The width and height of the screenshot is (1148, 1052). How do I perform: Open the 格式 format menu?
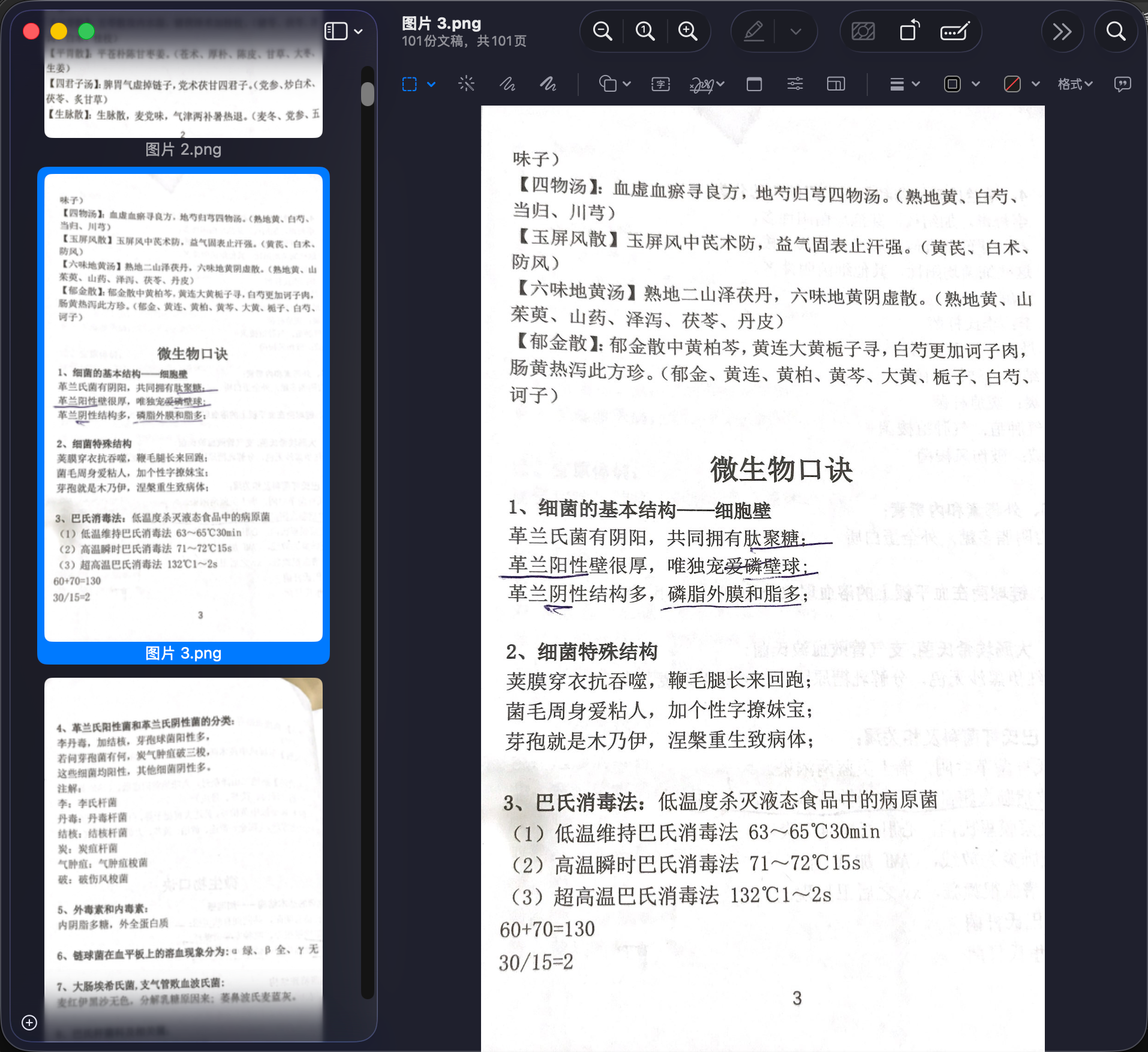pyautogui.click(x=1074, y=84)
